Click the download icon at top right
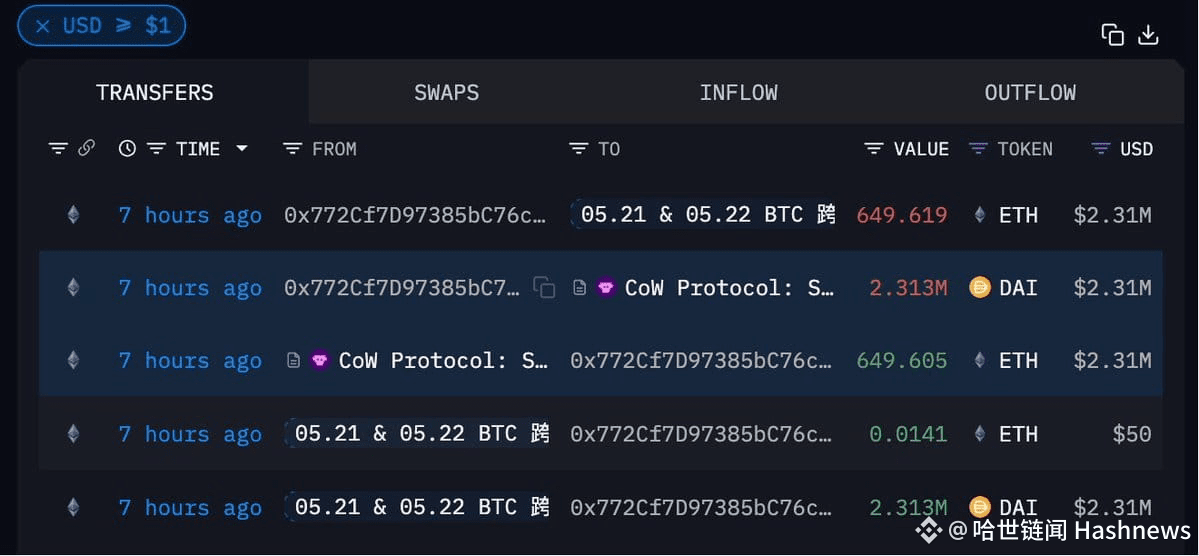The width and height of the screenshot is (1199, 556). 1149,34
